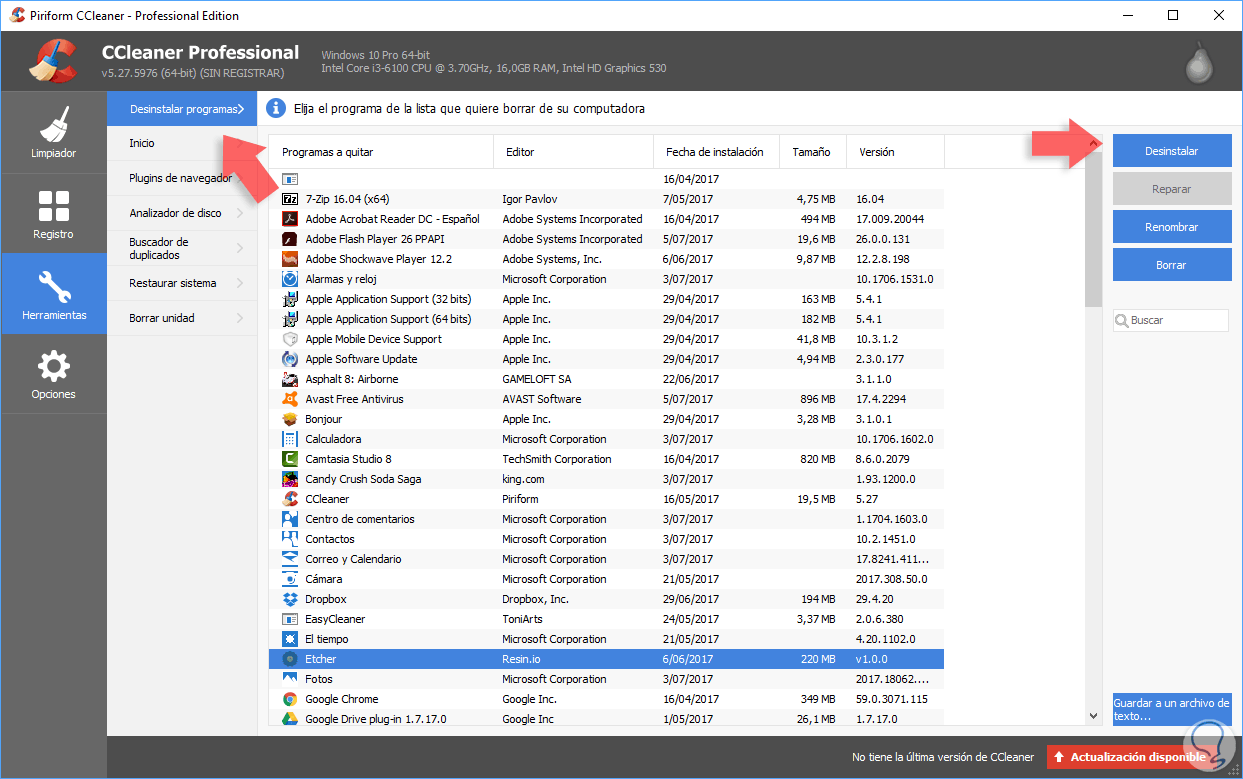
Task: Click the Bonjour program icon
Action: (290, 419)
